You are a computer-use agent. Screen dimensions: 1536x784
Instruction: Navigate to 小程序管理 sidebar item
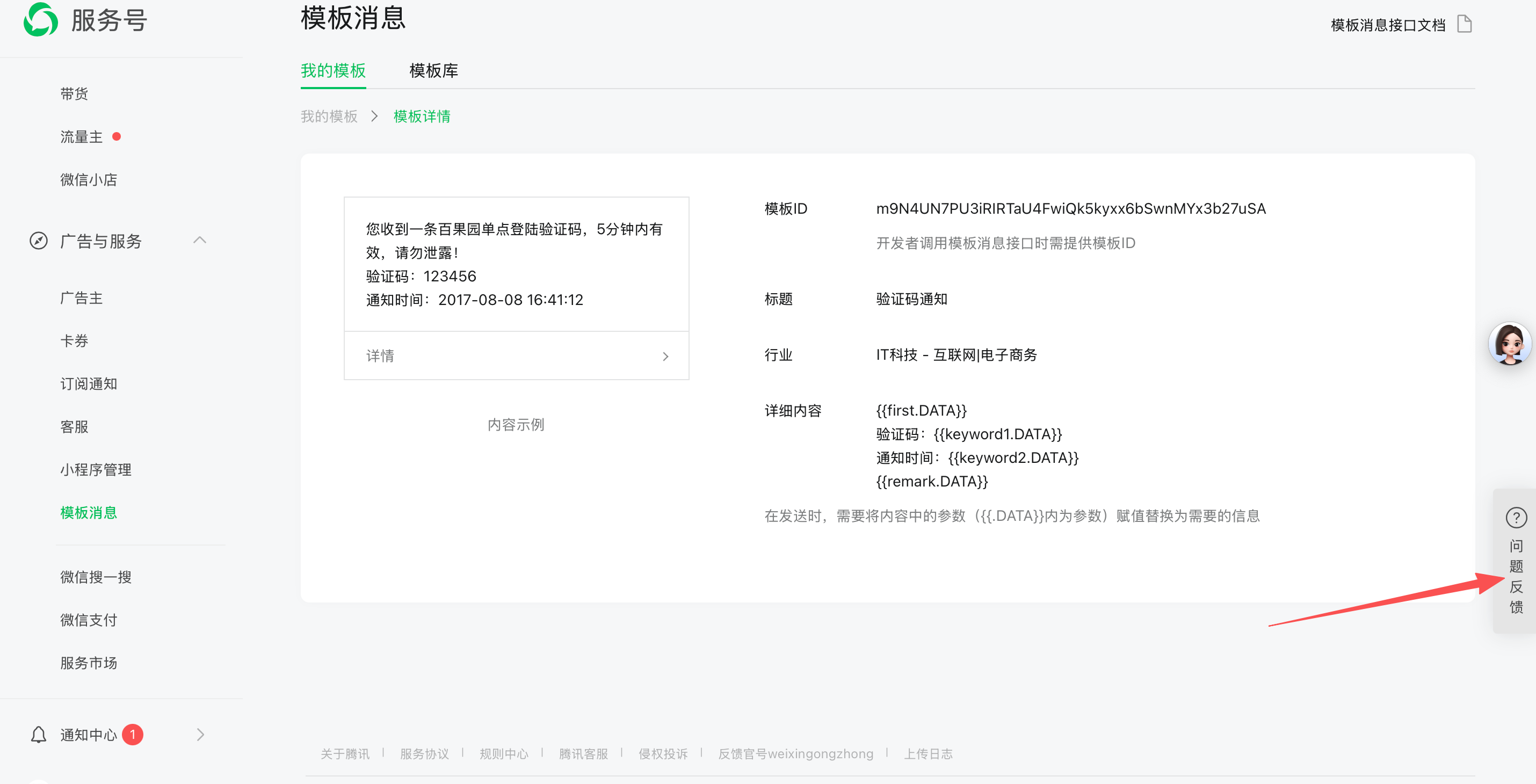[96, 470]
